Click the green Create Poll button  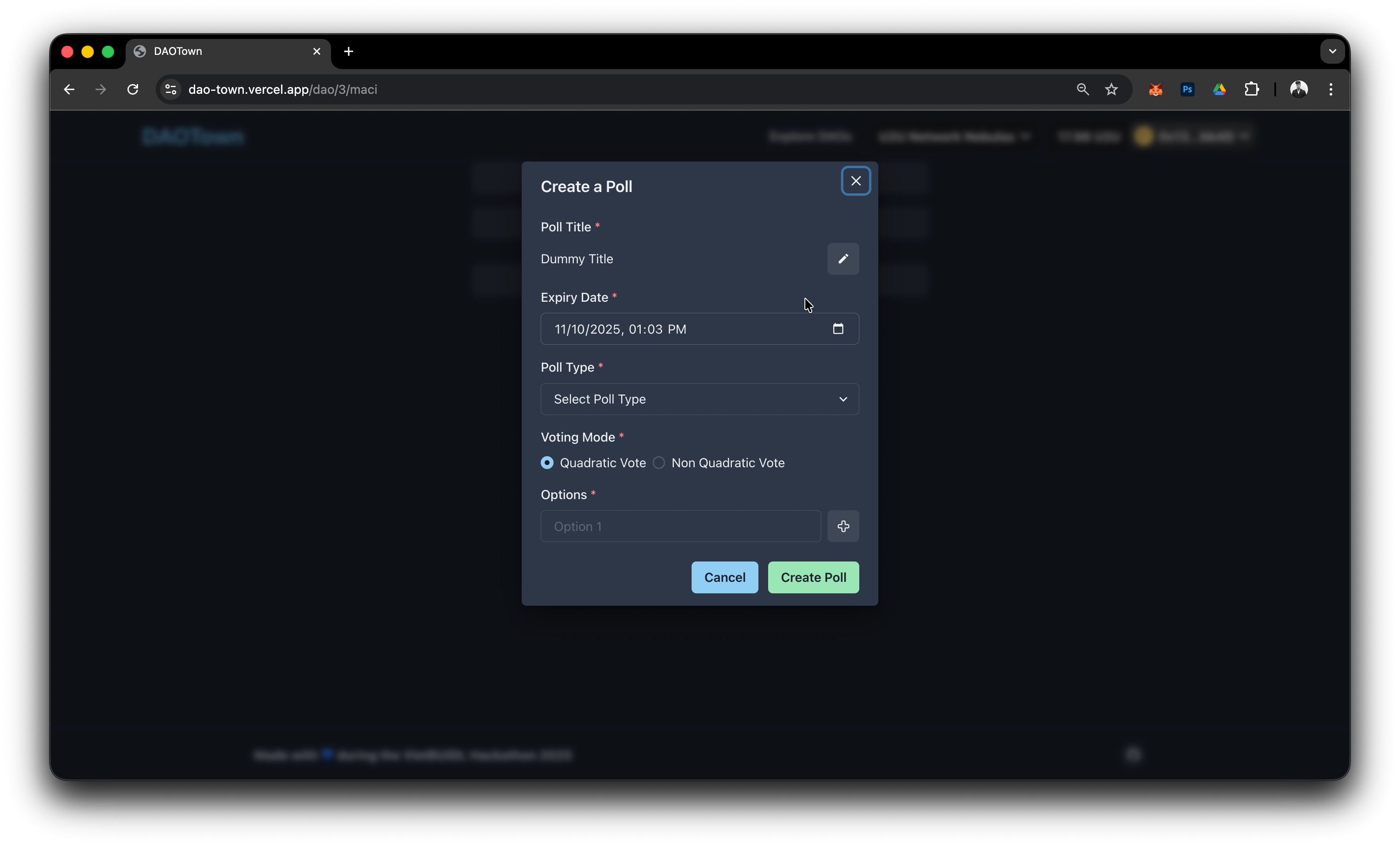[813, 577]
